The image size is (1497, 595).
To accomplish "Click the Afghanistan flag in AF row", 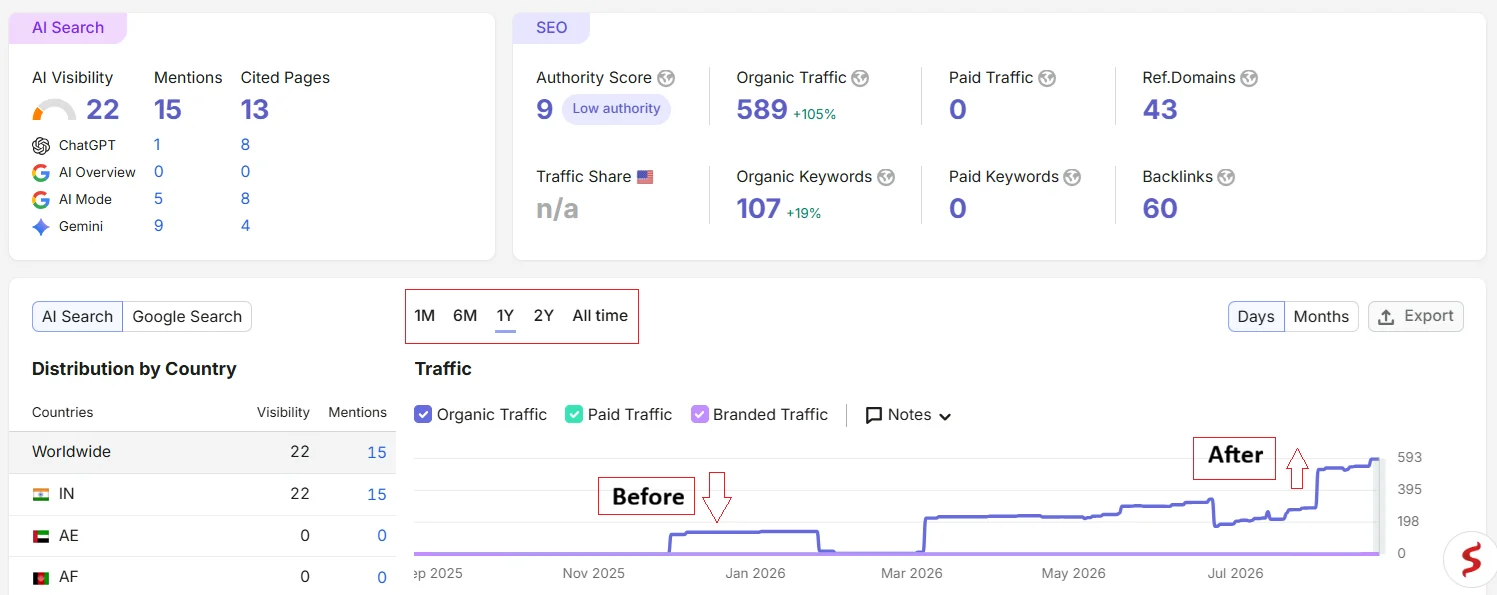I will [41, 578].
